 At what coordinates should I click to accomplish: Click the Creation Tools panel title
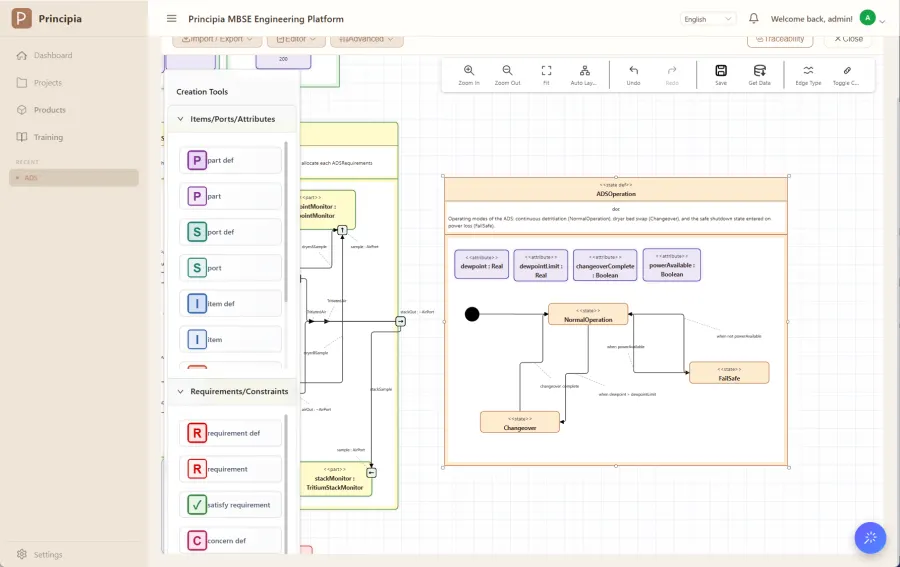tap(202, 92)
